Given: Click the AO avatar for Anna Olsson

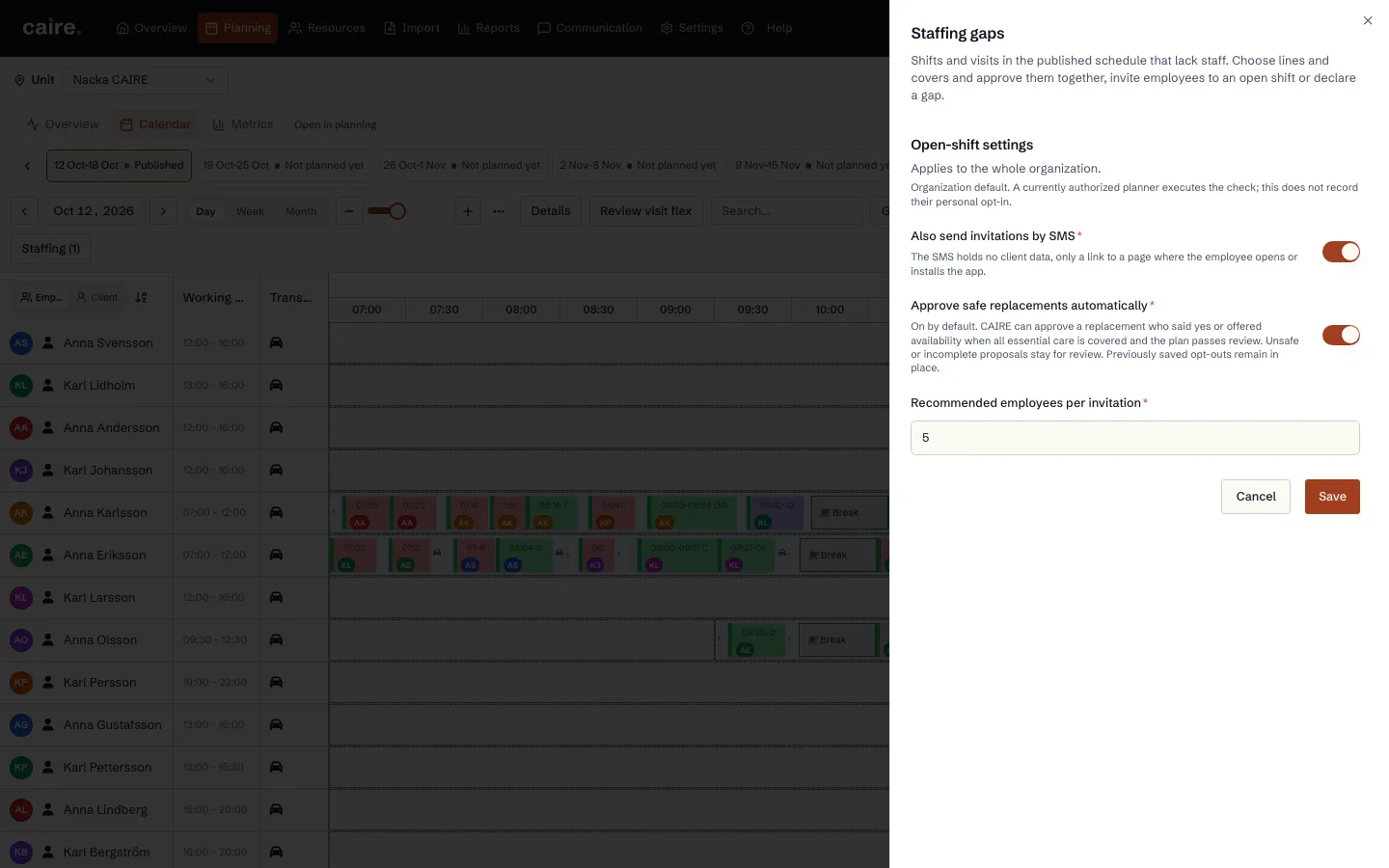Looking at the screenshot, I should tap(21, 639).
